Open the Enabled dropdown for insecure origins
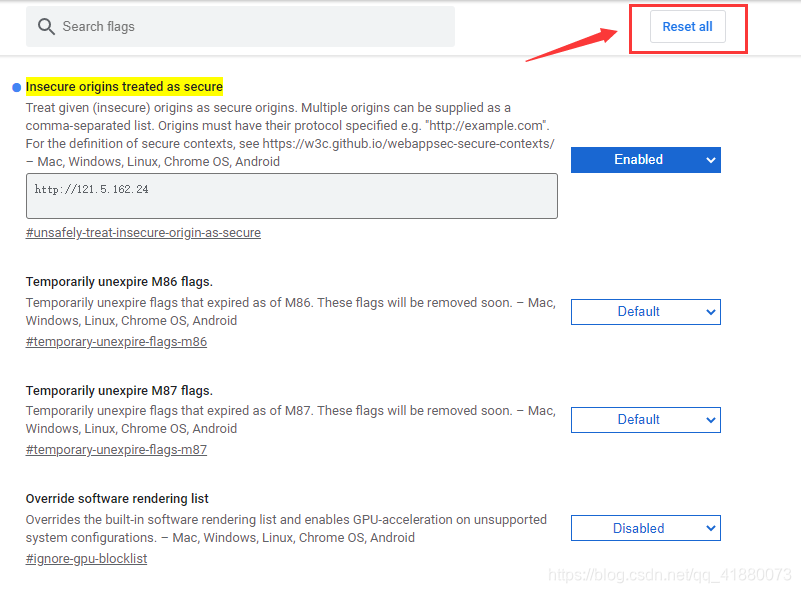The width and height of the screenshot is (801, 593). click(646, 160)
